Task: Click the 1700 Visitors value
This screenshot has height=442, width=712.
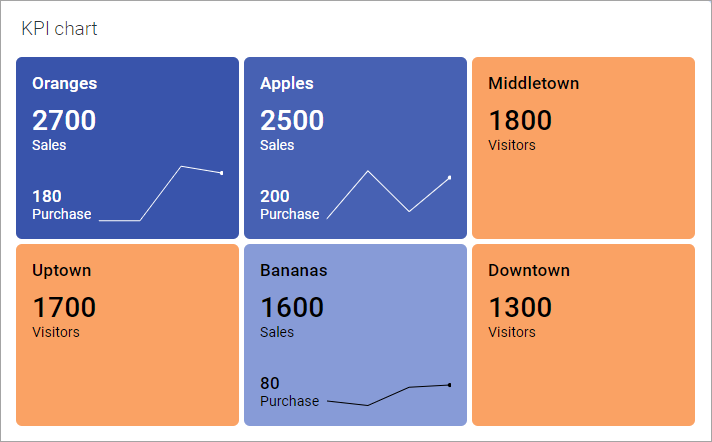Action: 64,307
